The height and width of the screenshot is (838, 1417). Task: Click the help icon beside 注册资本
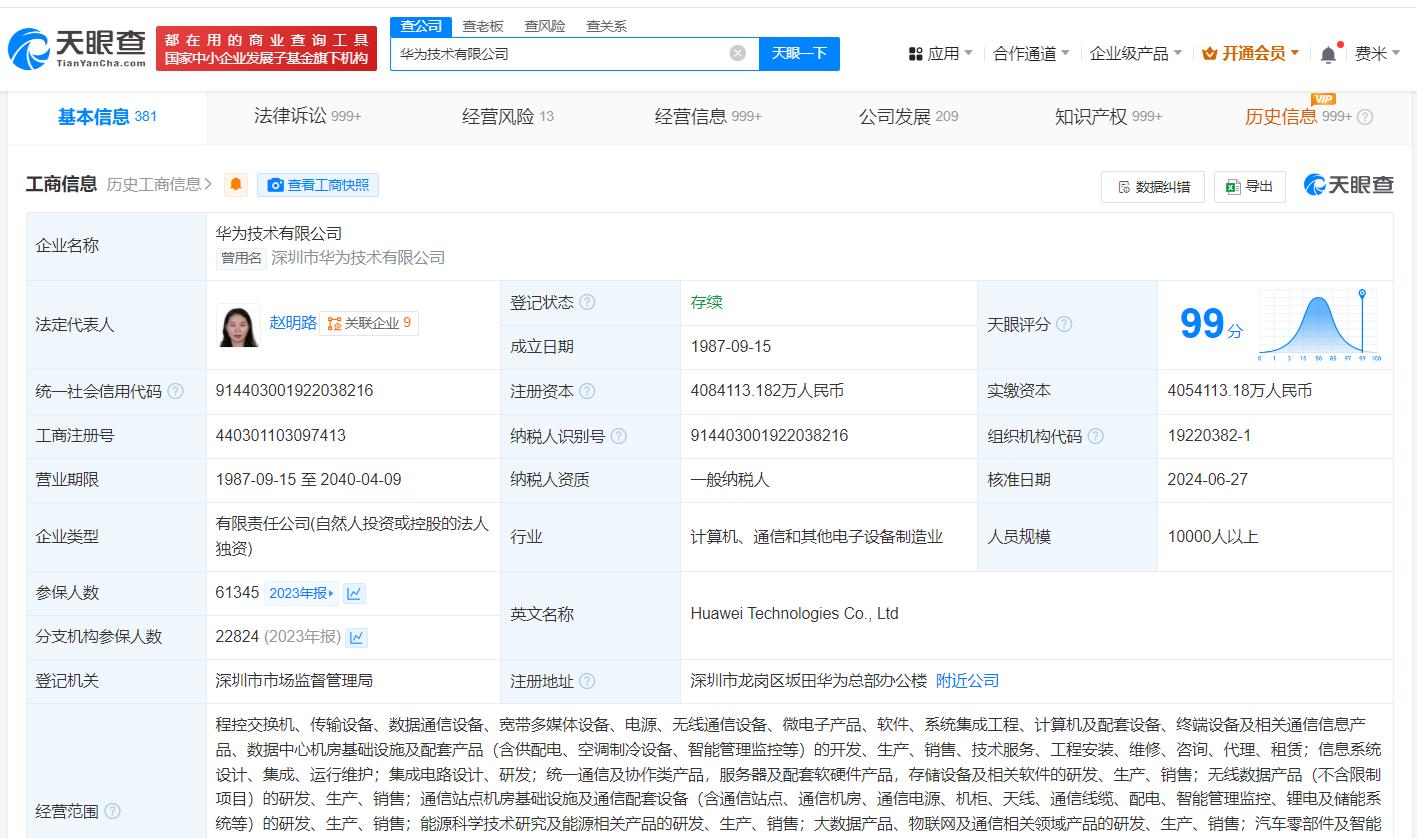pos(587,391)
